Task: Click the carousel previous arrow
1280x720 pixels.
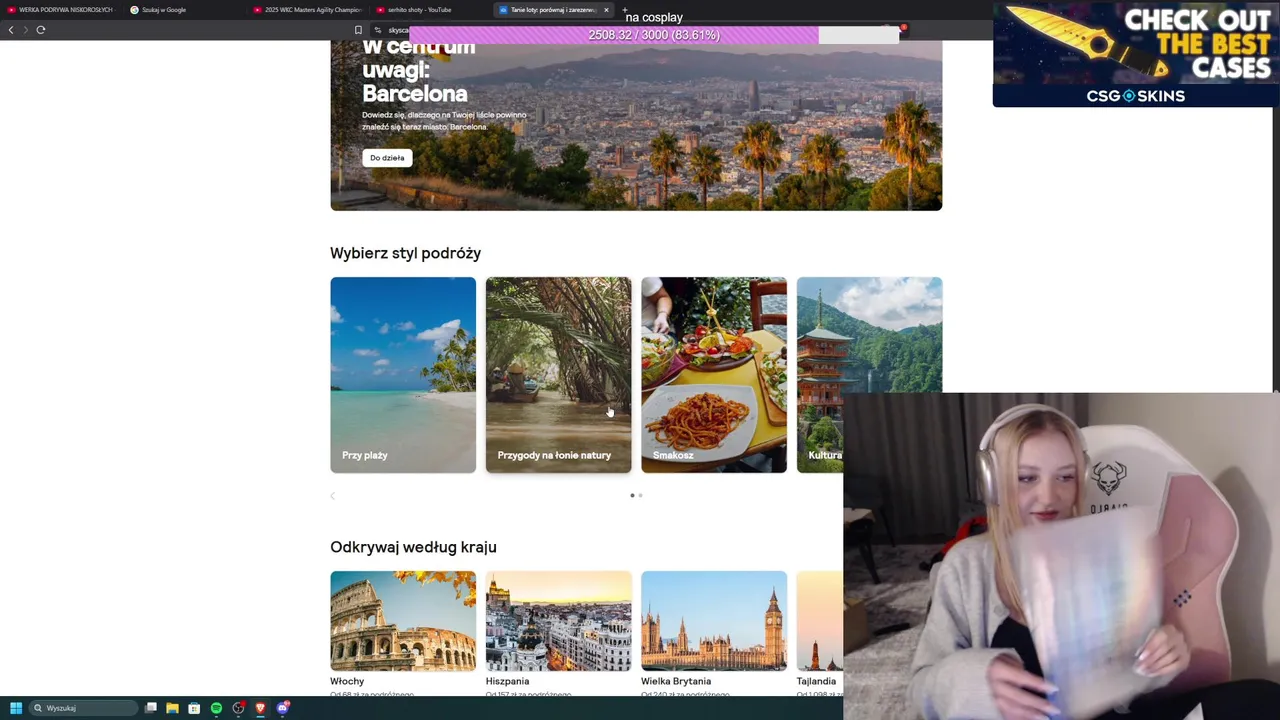Action: coord(333,495)
